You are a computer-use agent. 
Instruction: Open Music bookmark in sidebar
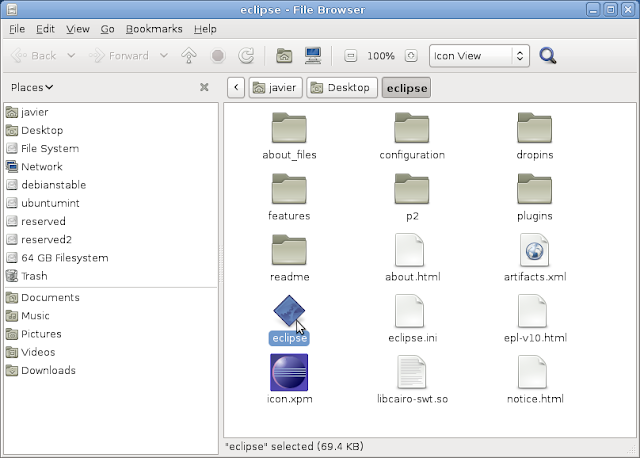110,316
